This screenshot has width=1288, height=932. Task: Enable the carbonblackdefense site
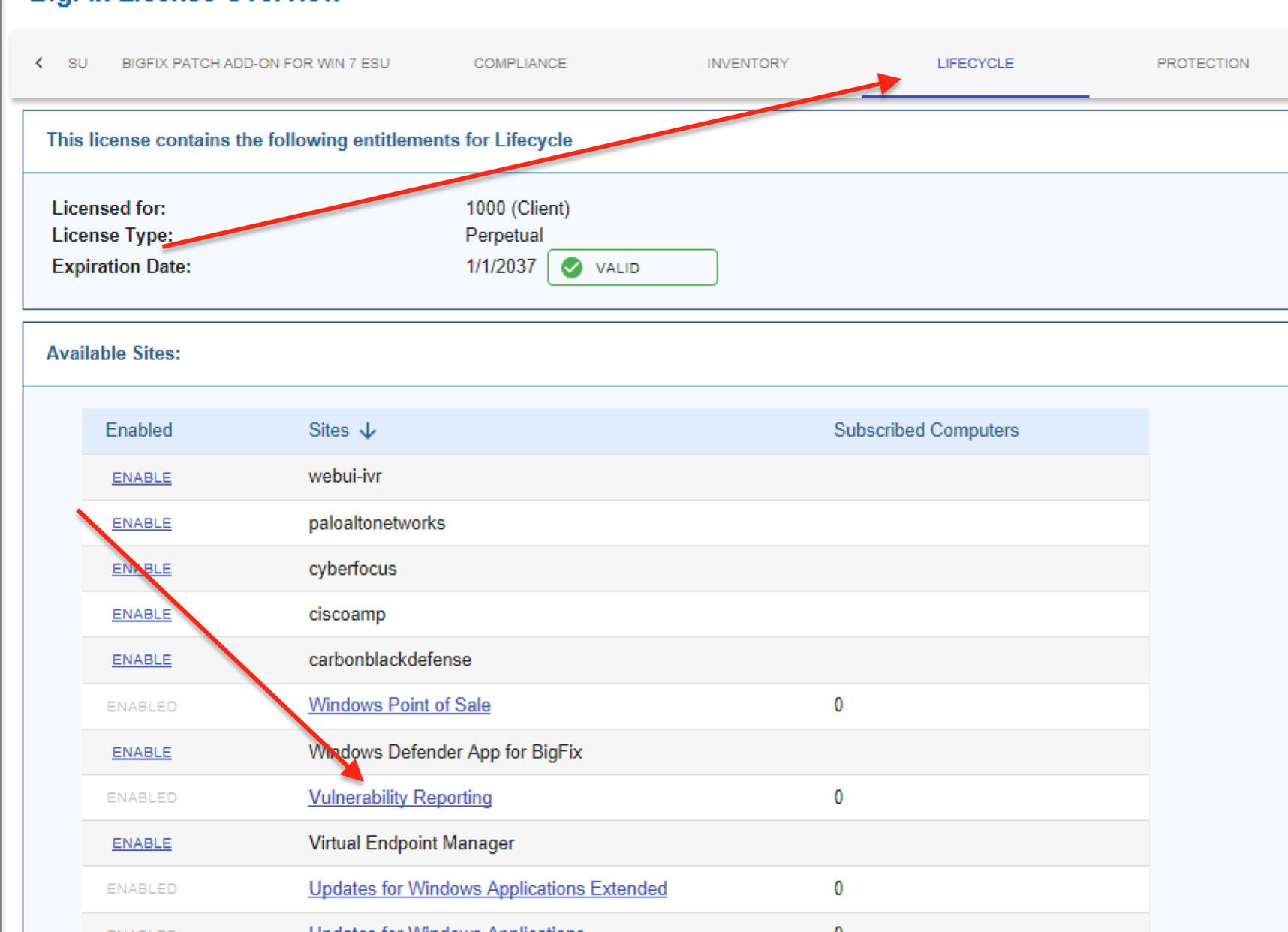[142, 660]
